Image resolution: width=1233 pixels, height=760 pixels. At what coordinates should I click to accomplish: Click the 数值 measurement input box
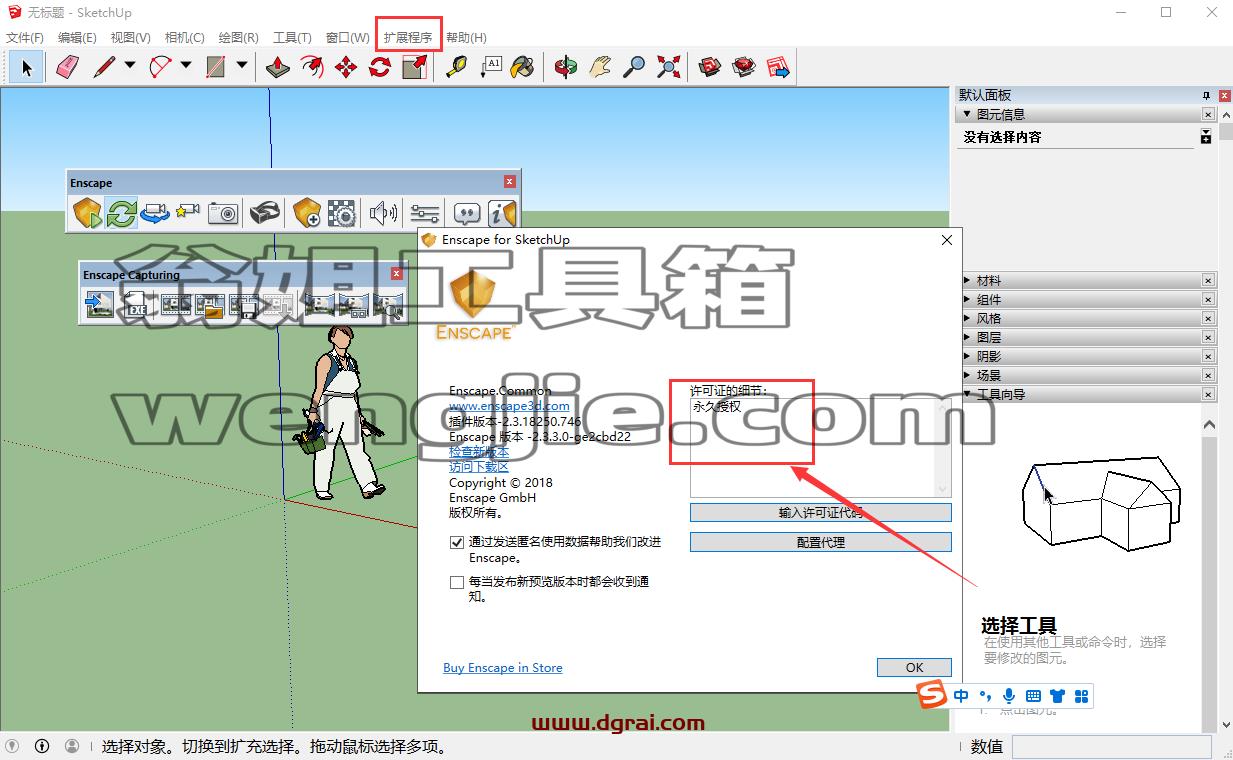coord(1113,746)
